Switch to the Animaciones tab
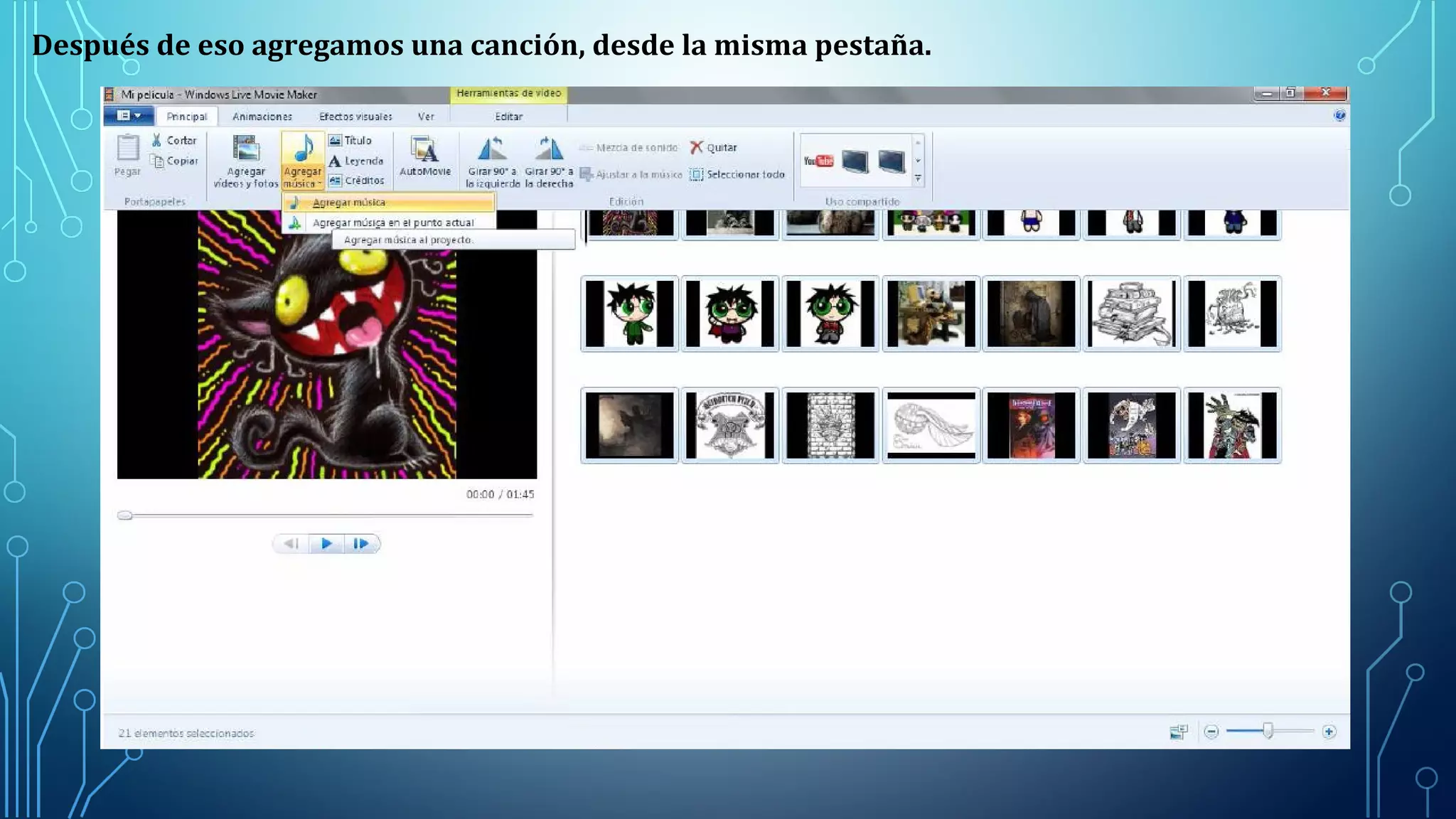The height and width of the screenshot is (819, 1456). point(262,117)
